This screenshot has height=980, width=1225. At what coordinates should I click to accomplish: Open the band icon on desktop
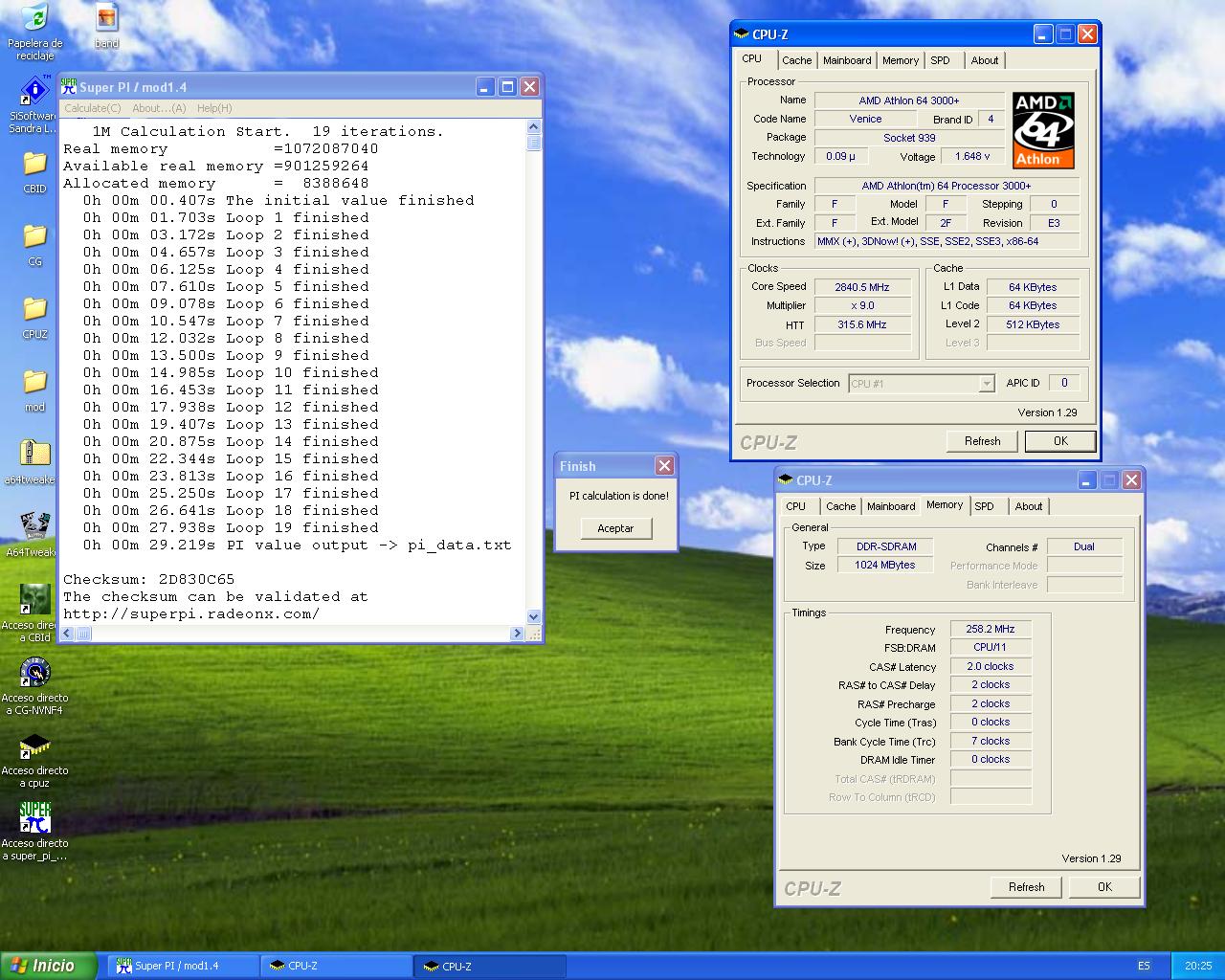point(106,19)
